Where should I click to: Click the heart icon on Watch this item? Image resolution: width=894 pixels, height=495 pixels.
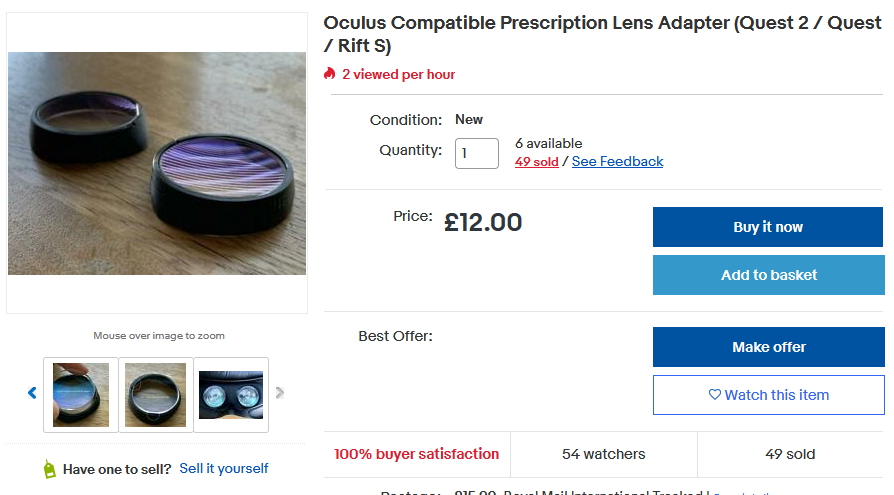point(714,395)
